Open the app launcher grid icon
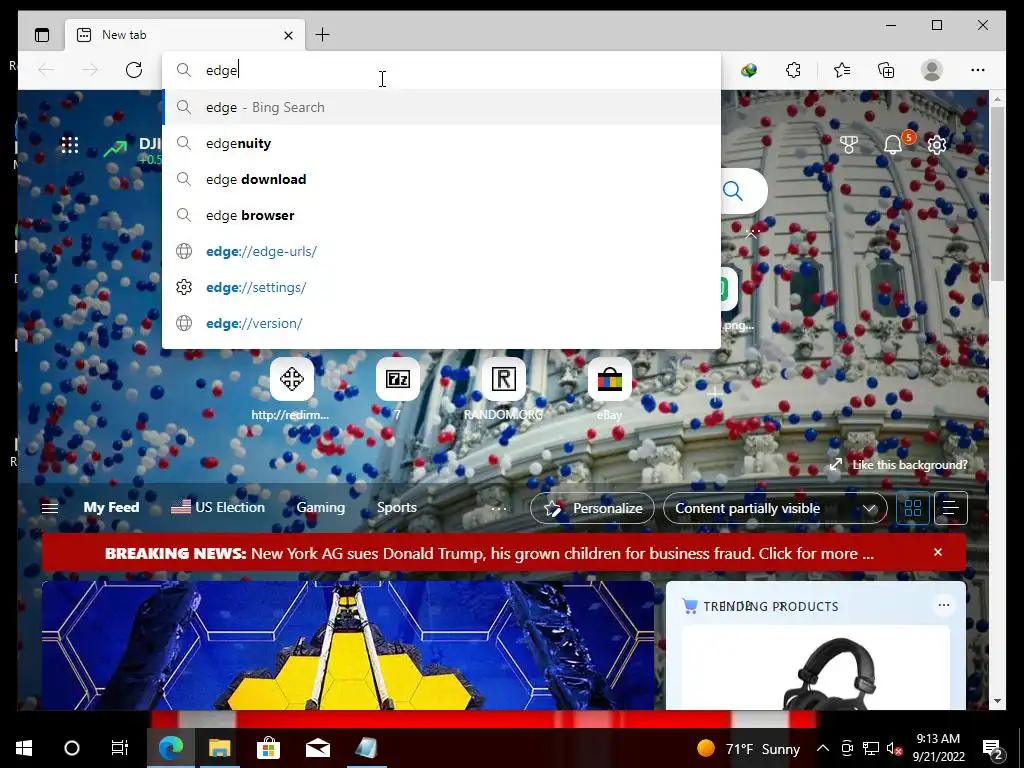 [70, 144]
